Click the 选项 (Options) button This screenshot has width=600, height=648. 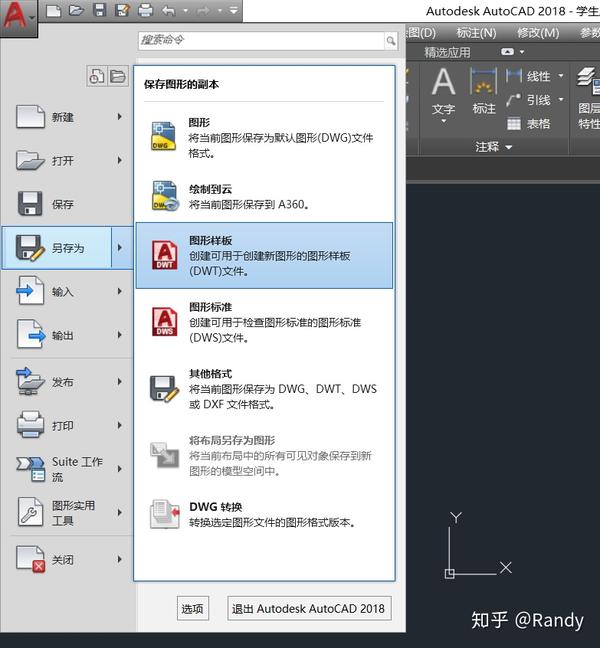coord(193,609)
